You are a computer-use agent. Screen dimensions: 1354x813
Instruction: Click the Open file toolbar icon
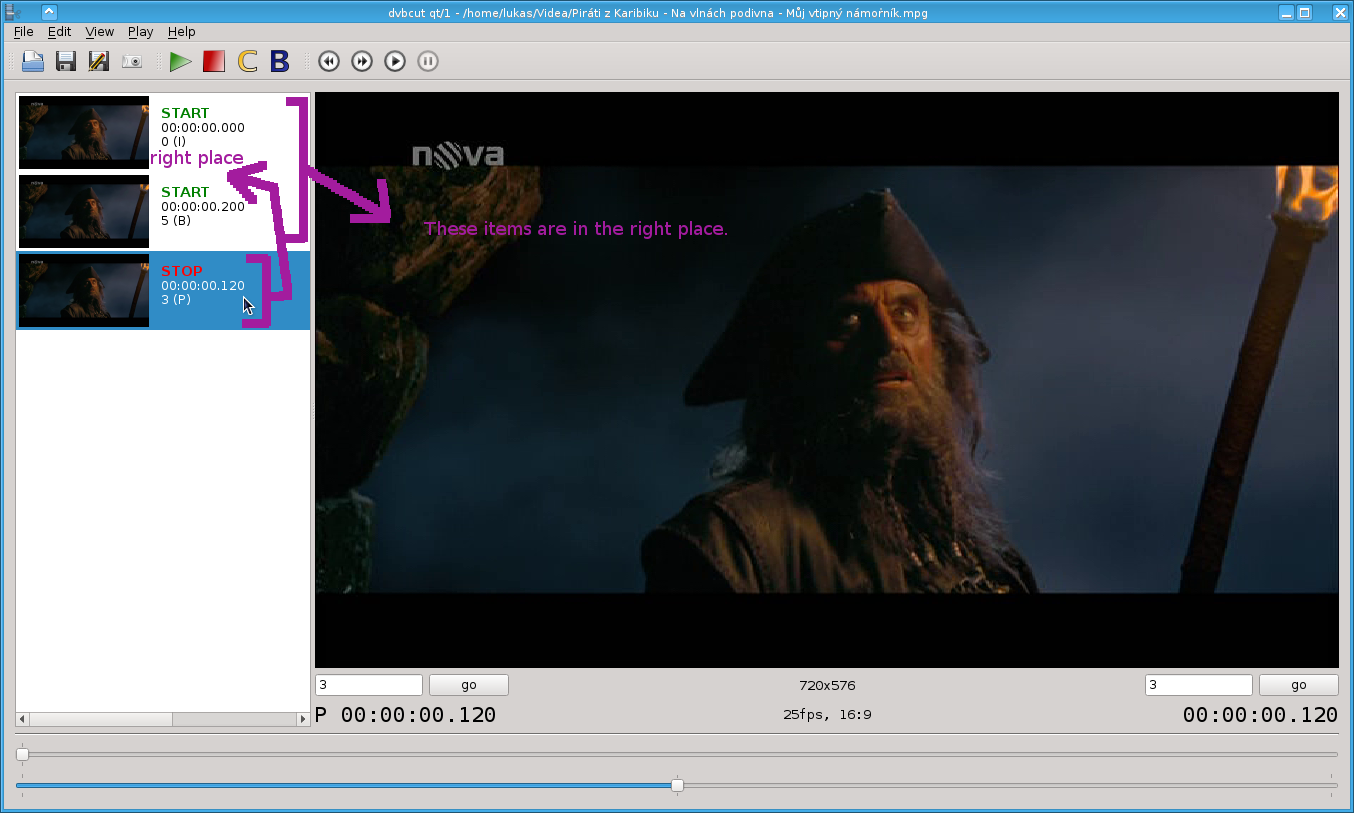[x=33, y=62]
